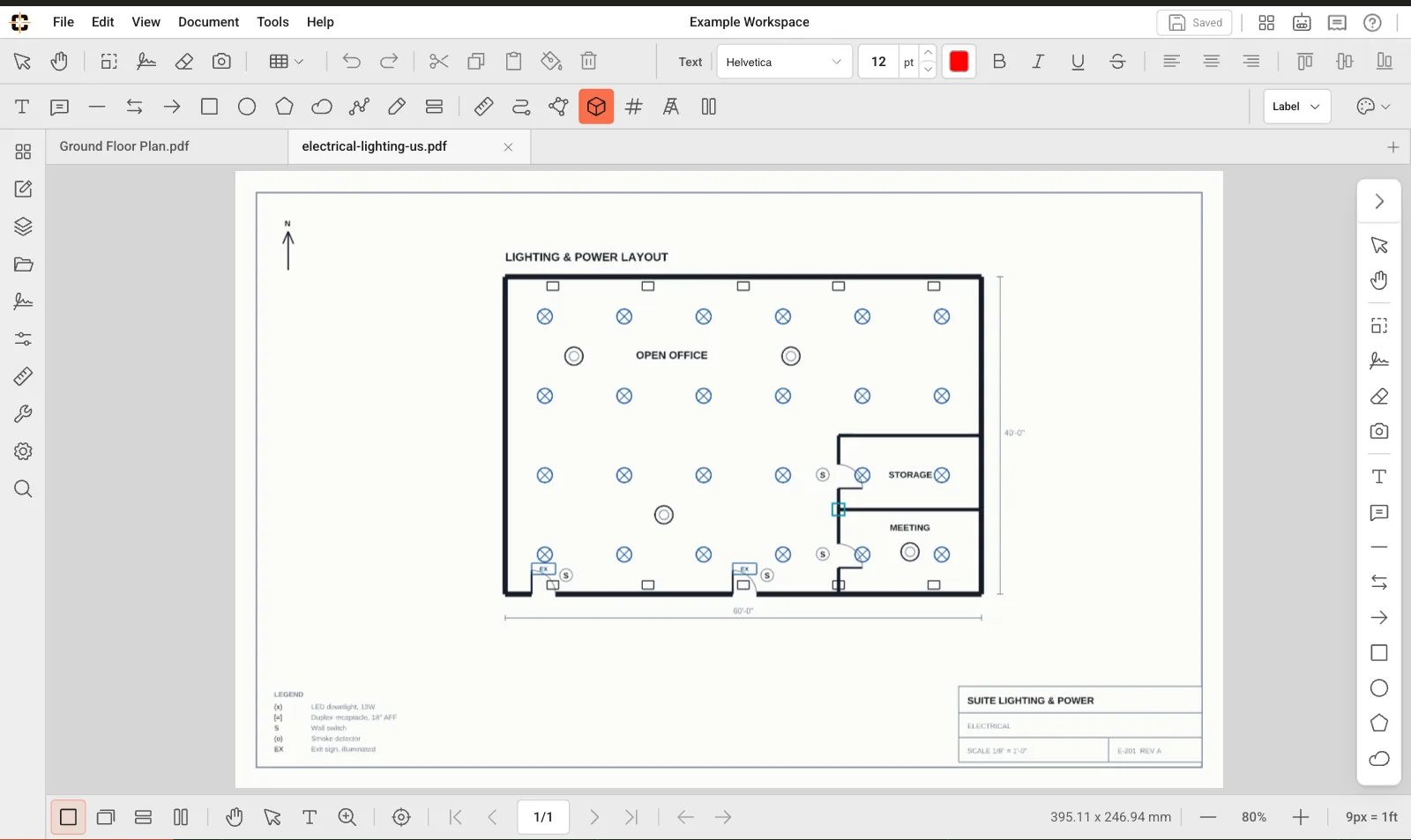Image resolution: width=1411 pixels, height=840 pixels.
Task: Expand the table tool dropdown arrow
Action: pyautogui.click(x=299, y=62)
